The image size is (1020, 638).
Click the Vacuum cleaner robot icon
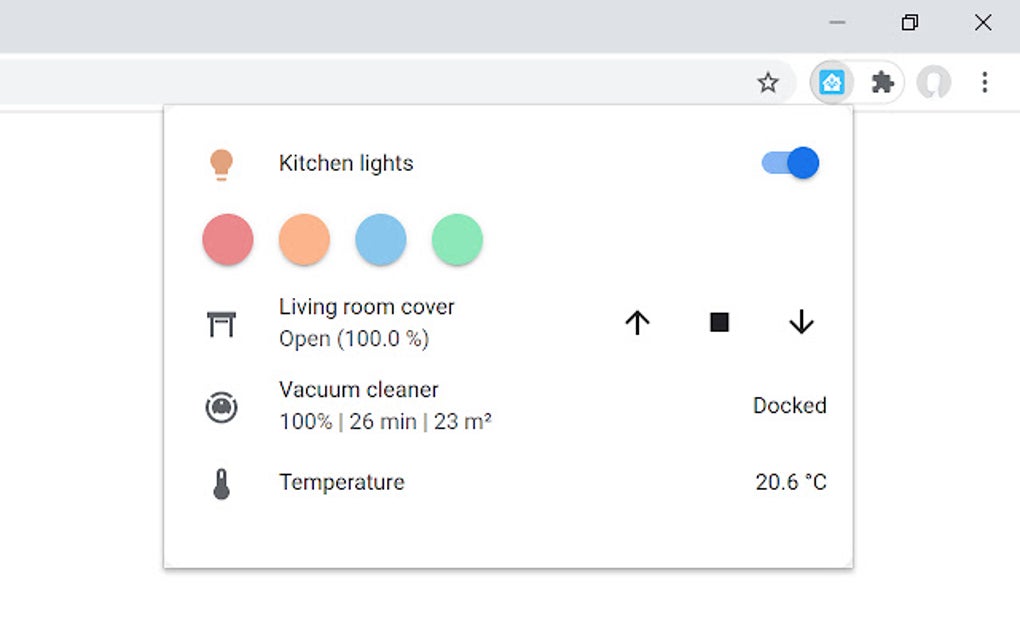point(221,406)
